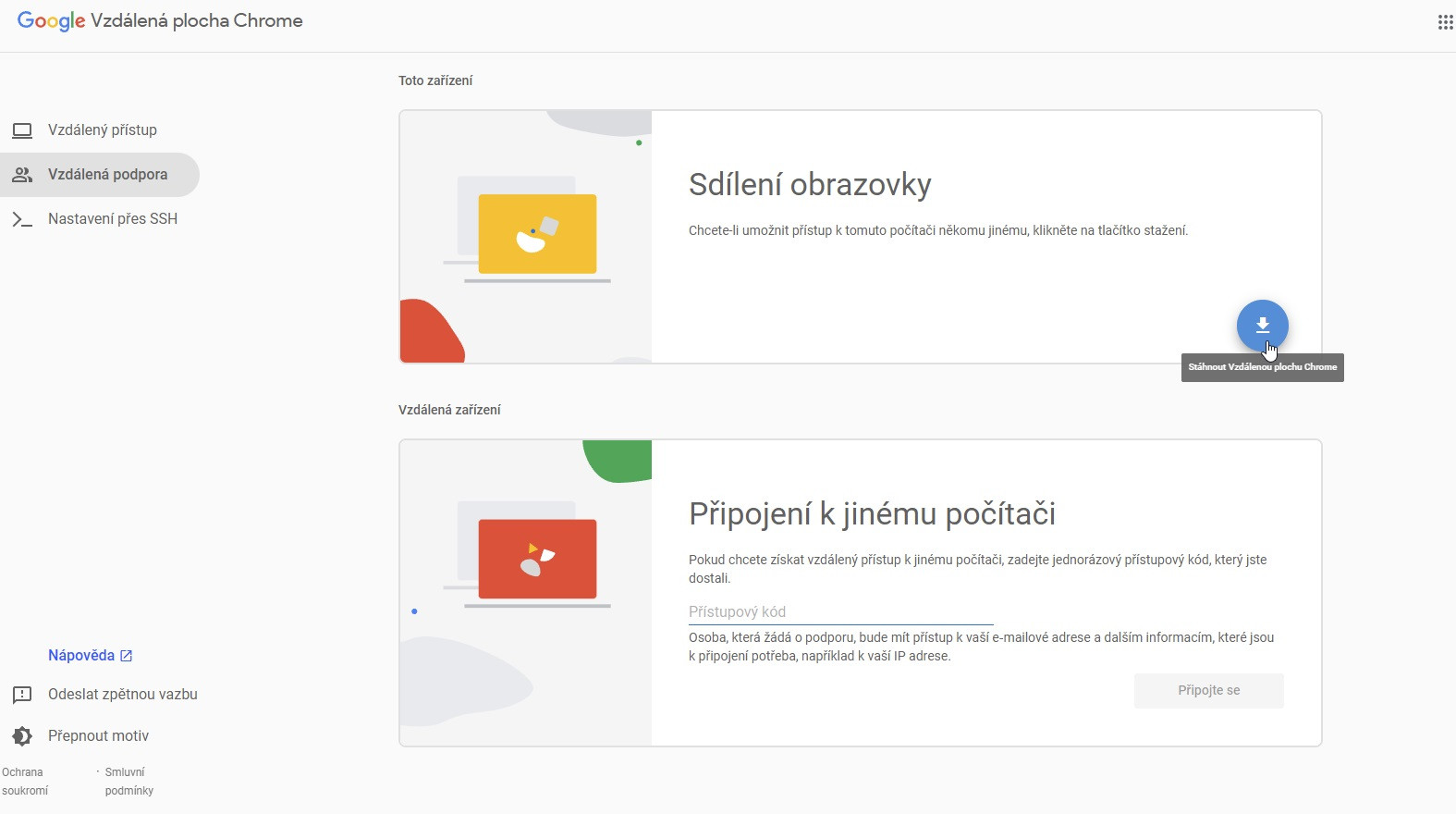Click the Sdílení obrazovky heading
This screenshot has width=1456, height=814.
810,185
